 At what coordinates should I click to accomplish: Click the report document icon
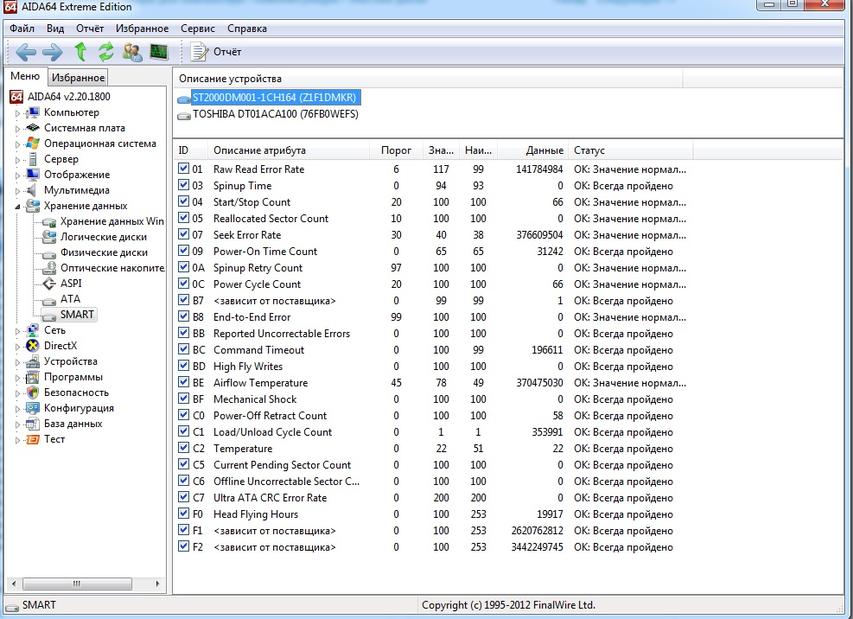pos(199,52)
